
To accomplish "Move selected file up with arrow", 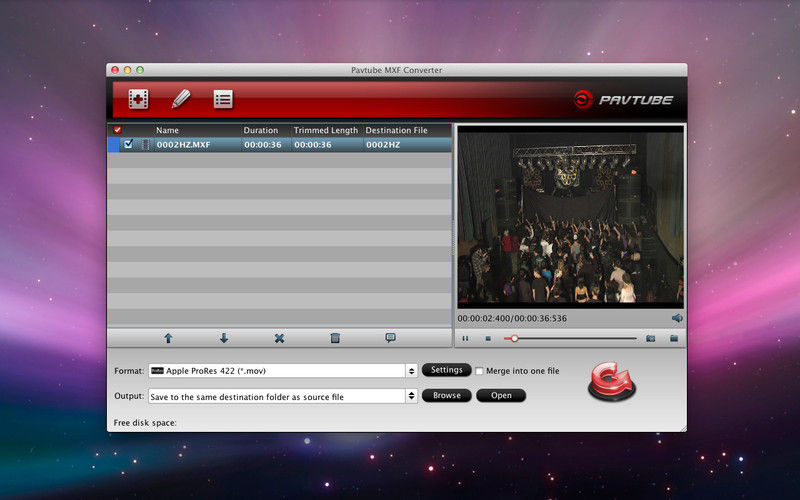I will pos(168,338).
